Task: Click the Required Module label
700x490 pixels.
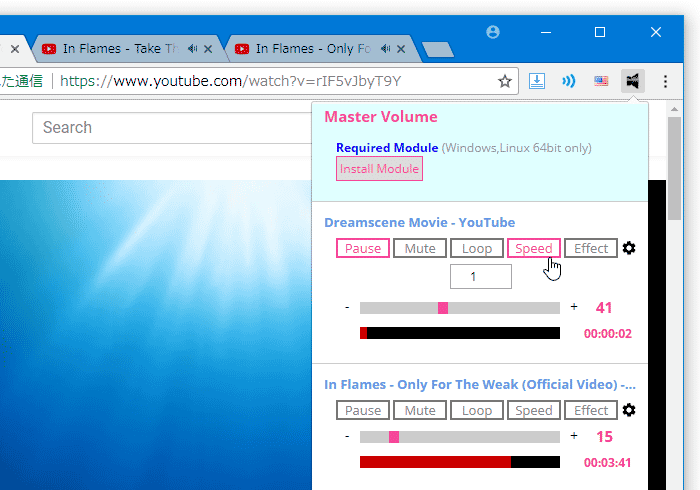Action: coord(387,148)
